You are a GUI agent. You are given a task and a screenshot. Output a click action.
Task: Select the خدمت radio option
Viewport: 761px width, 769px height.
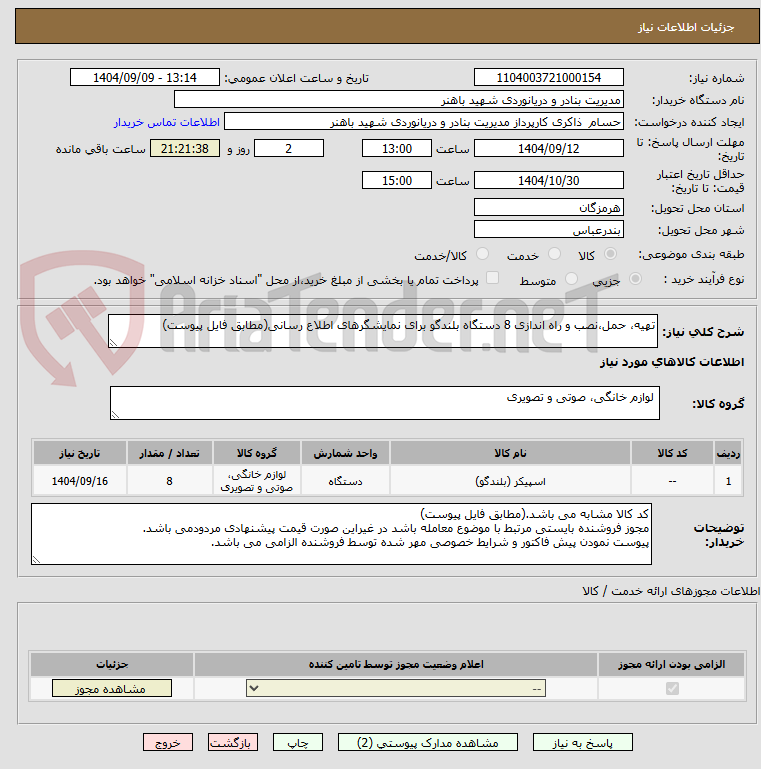point(555,254)
